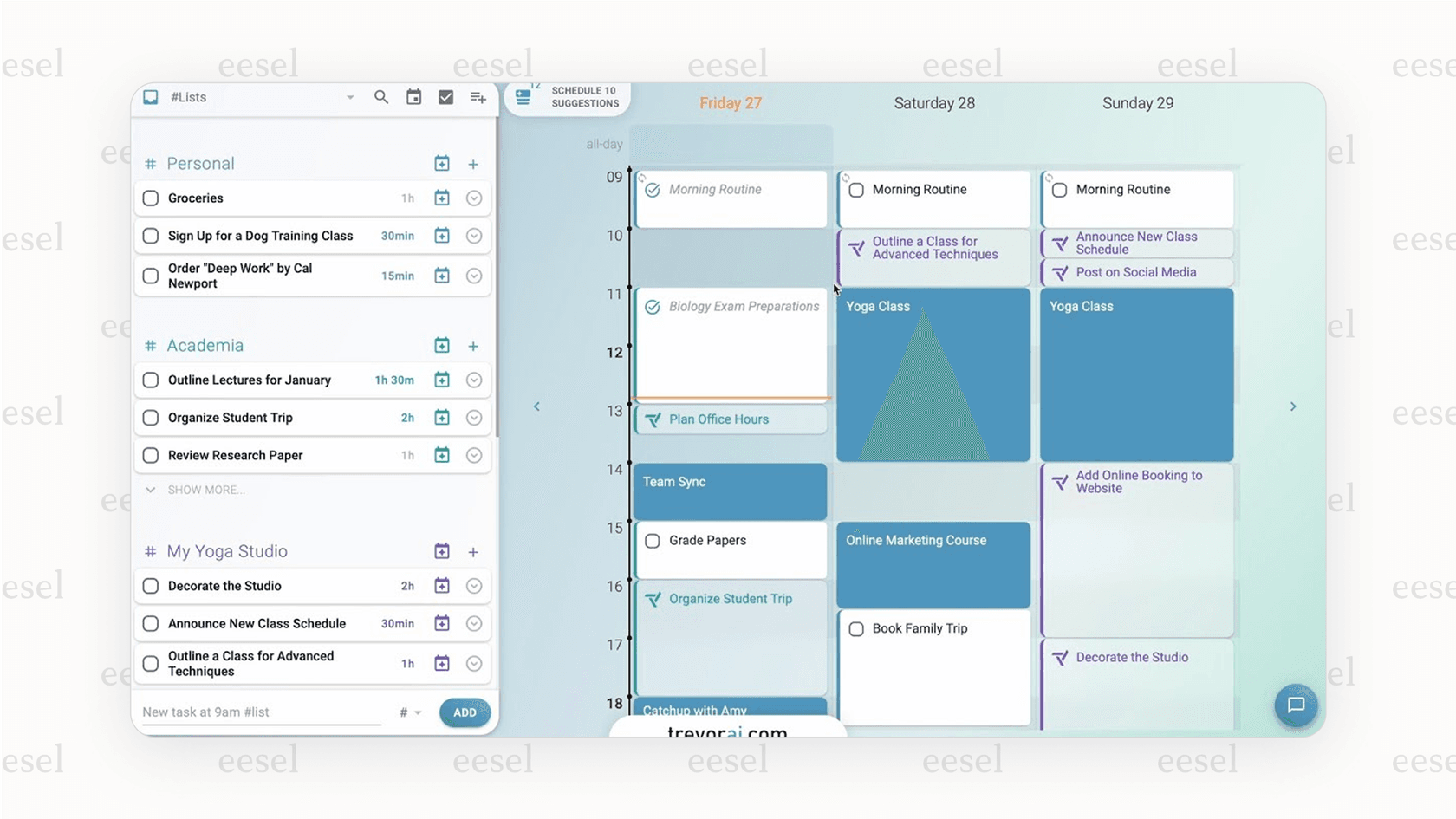Open the search icon in the task panel
The width and height of the screenshot is (1456, 819).
tap(381, 97)
